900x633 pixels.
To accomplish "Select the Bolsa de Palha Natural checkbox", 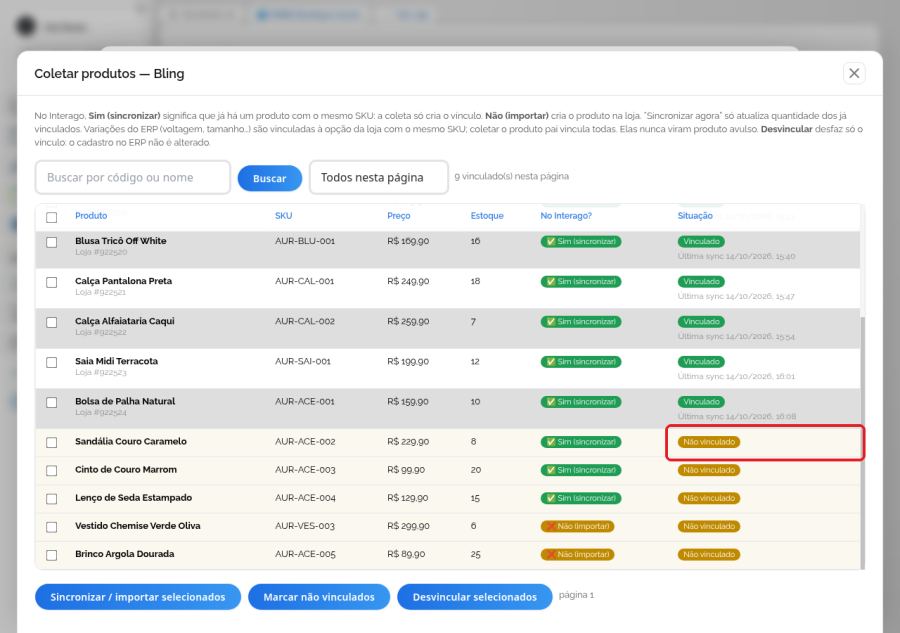I will (x=52, y=403).
